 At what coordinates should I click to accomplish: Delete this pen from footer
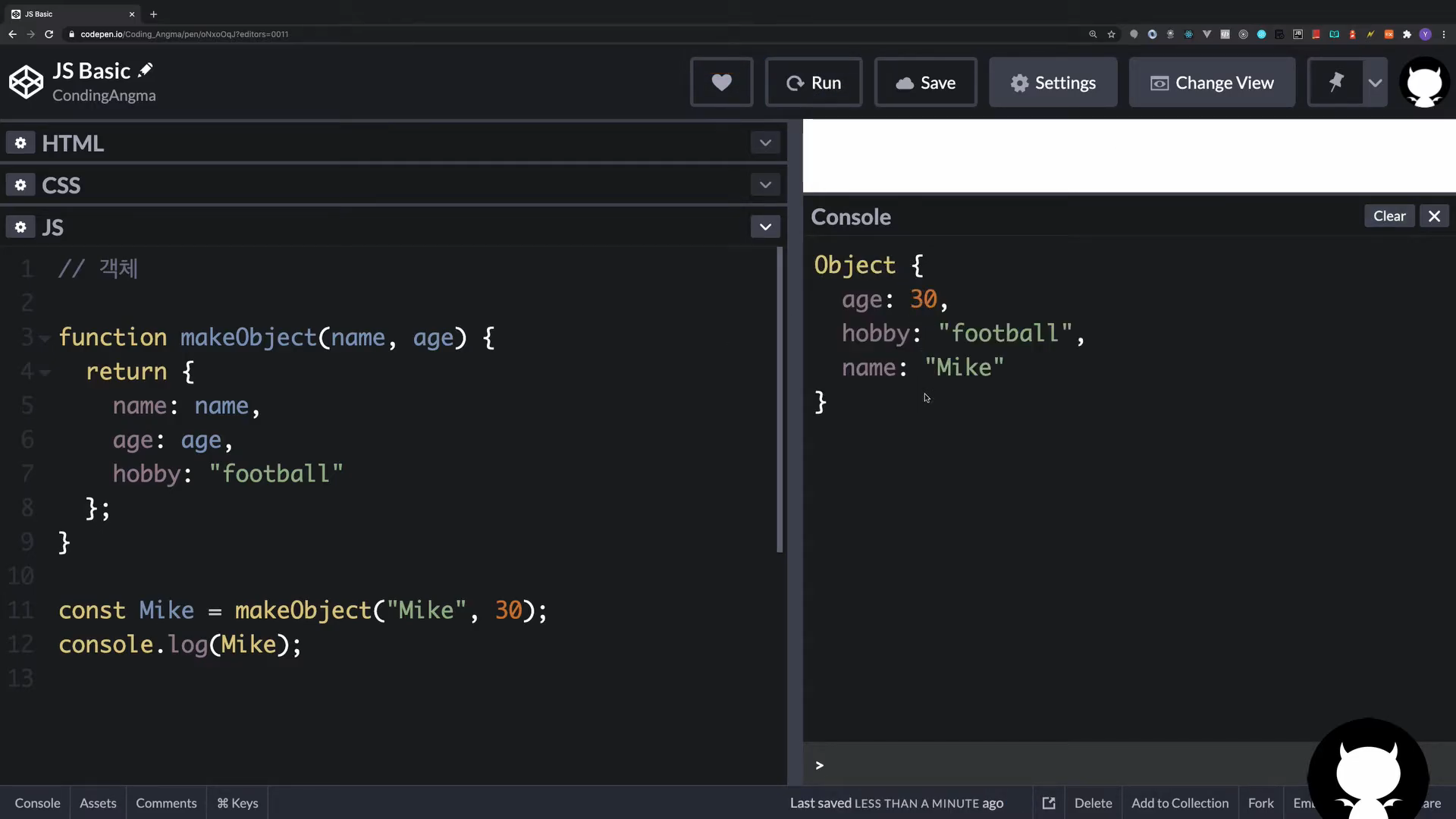(x=1093, y=803)
